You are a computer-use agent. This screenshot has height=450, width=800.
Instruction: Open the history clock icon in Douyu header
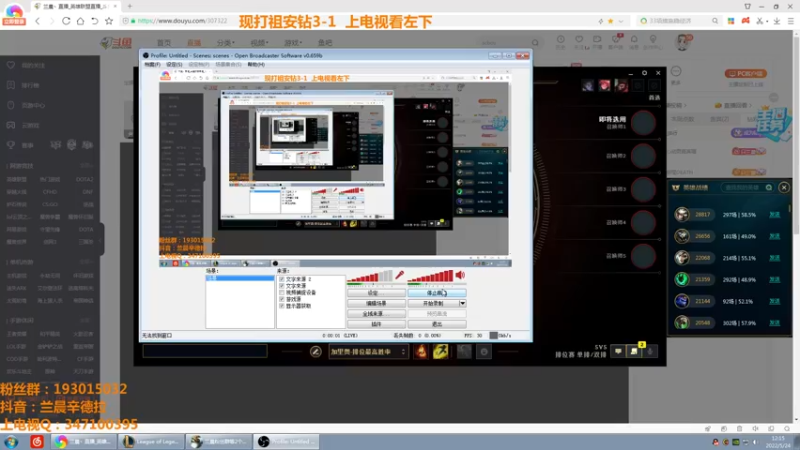561,39
